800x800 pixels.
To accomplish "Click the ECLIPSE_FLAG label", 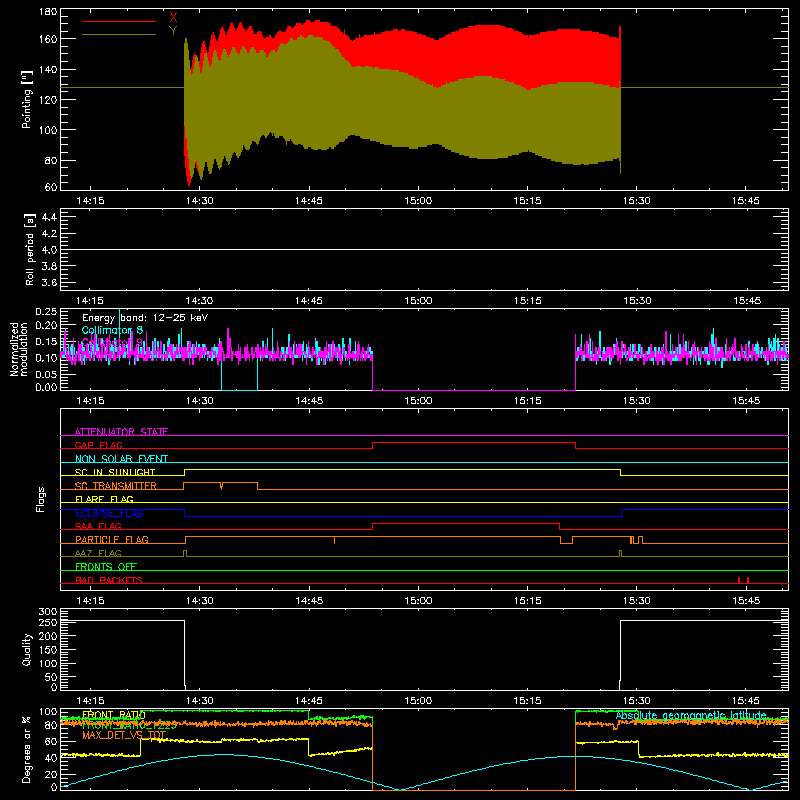I will [x=109, y=513].
